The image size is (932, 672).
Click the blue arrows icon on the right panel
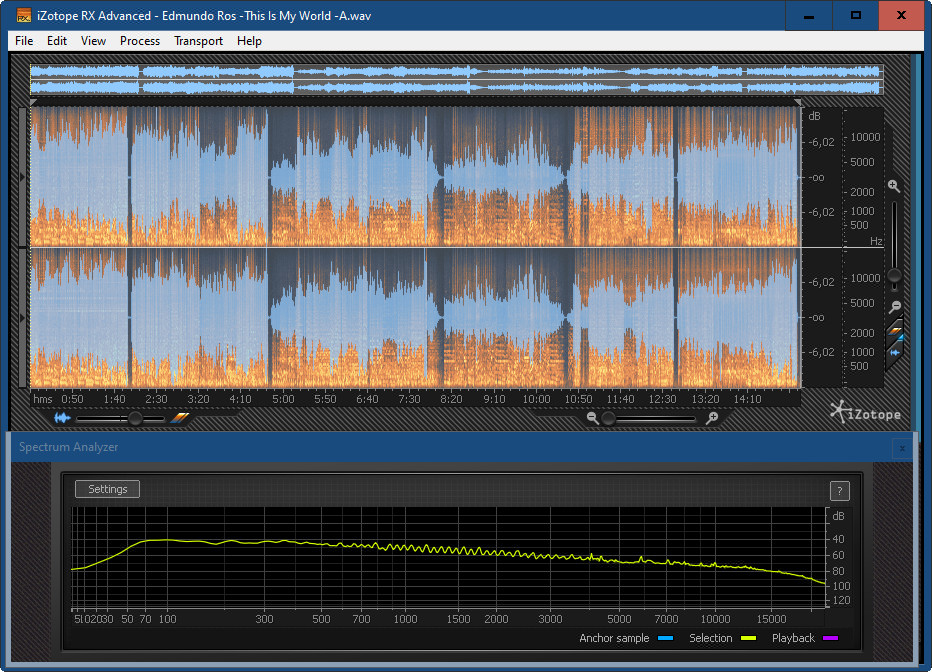tap(895, 352)
